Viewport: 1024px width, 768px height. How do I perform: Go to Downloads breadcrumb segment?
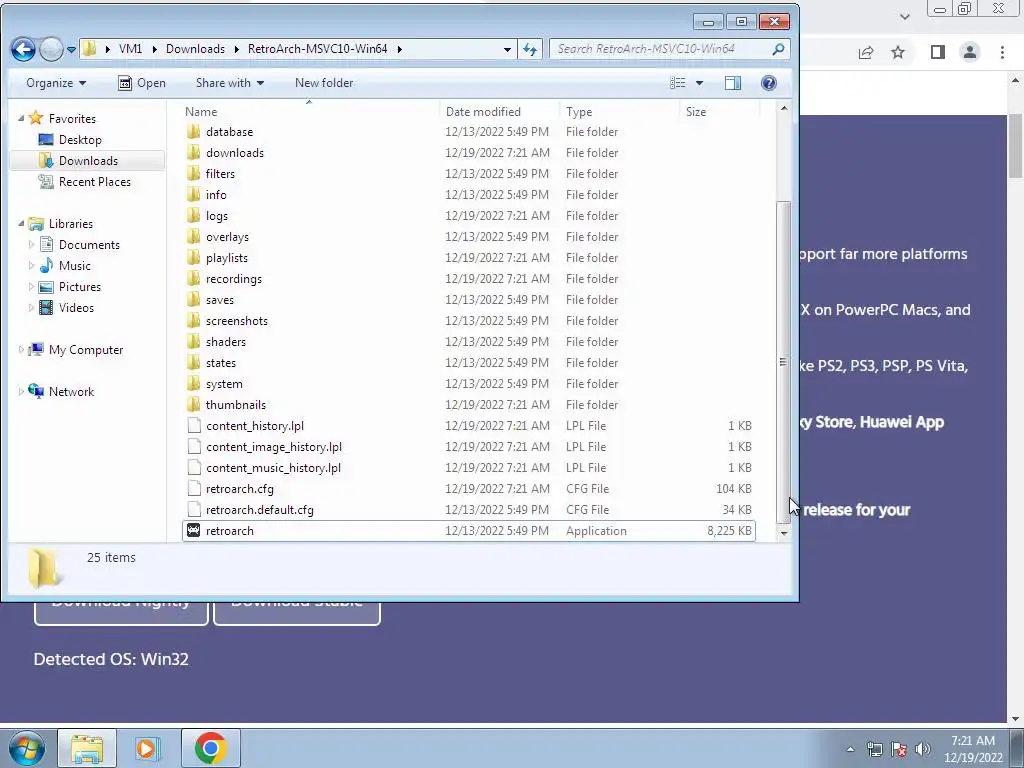195,49
